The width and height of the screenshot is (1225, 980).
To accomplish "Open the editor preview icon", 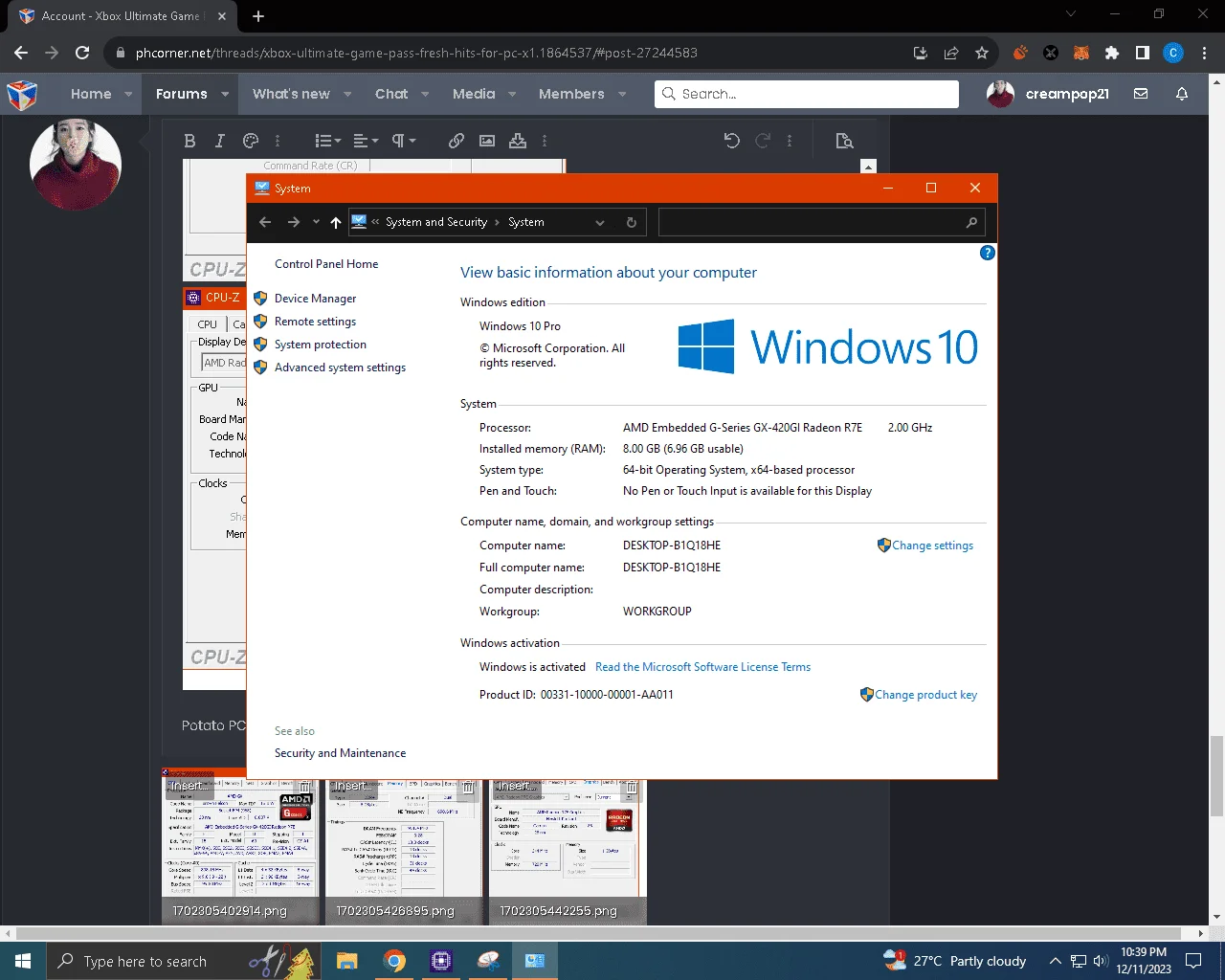I will 844,141.
